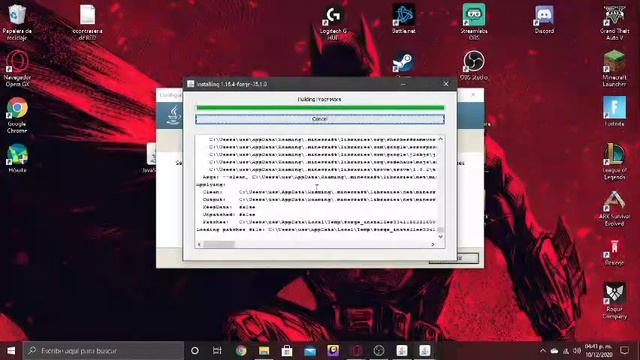Viewport: 640px width, 360px height.
Task: Click the taskbar search box
Action: (x=103, y=351)
